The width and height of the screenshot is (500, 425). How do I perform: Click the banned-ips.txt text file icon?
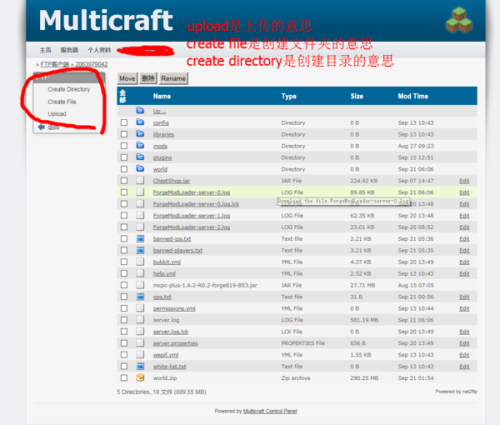(140, 238)
